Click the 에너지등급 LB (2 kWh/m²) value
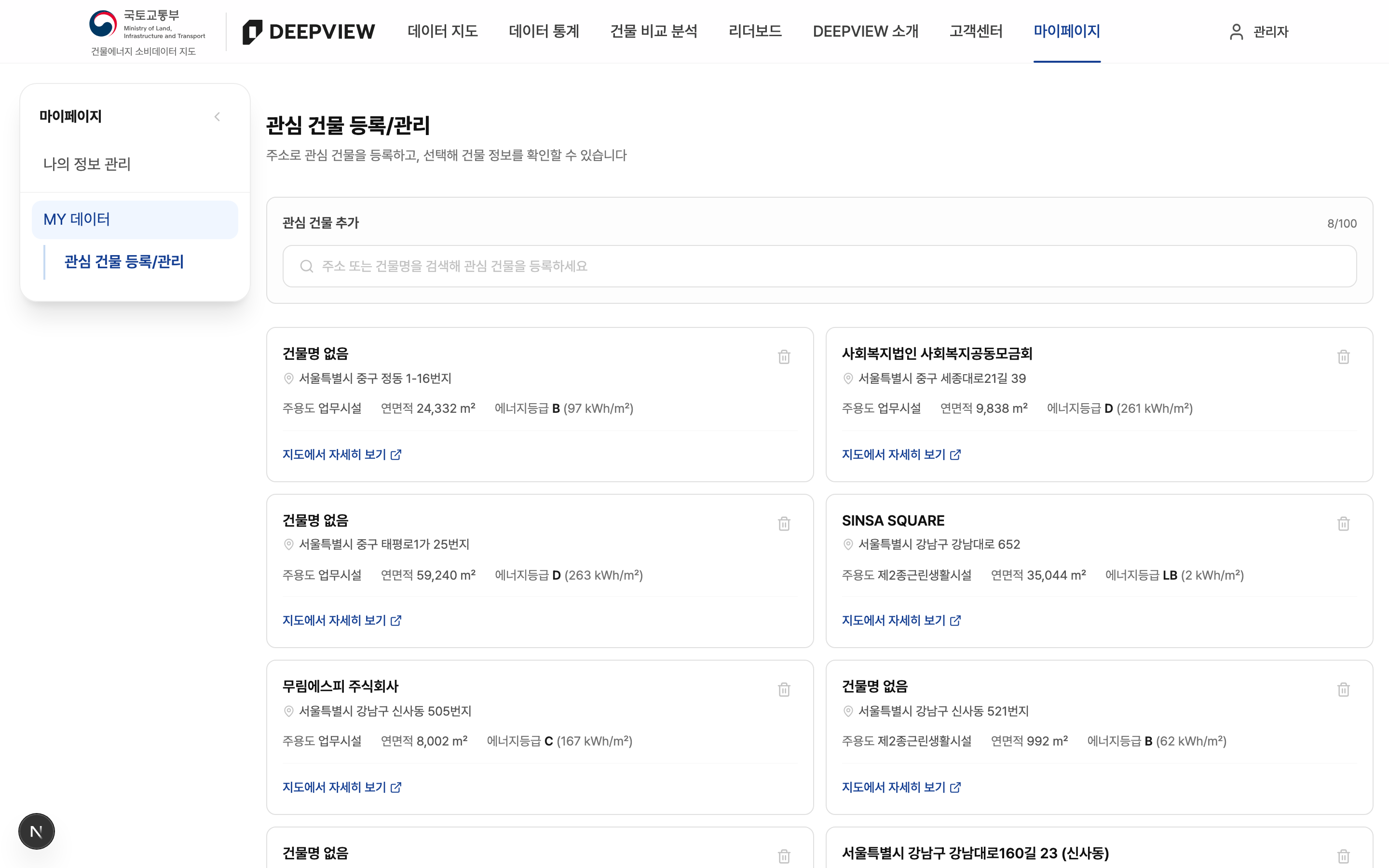This screenshot has width=1389, height=868. 1175,575
